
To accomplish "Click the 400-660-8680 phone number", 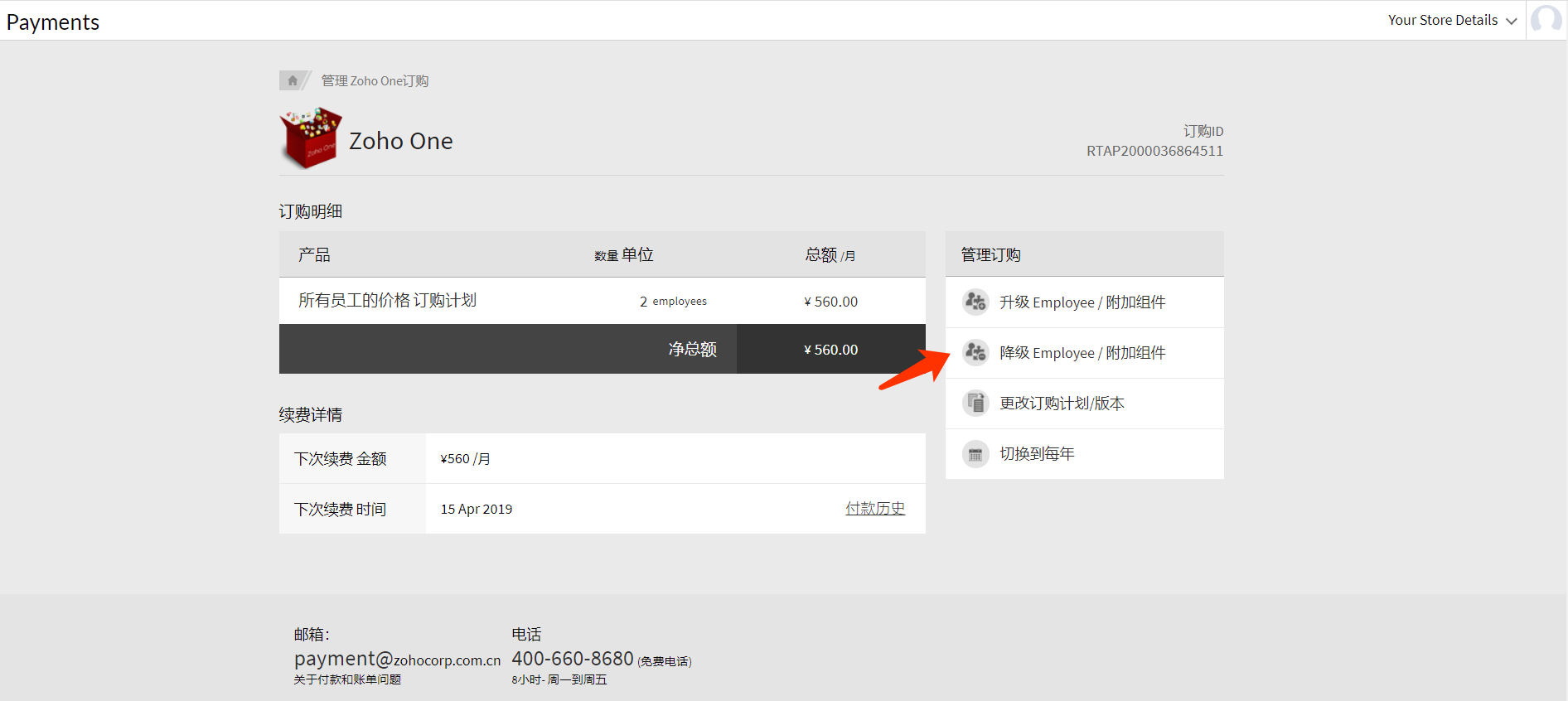I will (x=572, y=659).
